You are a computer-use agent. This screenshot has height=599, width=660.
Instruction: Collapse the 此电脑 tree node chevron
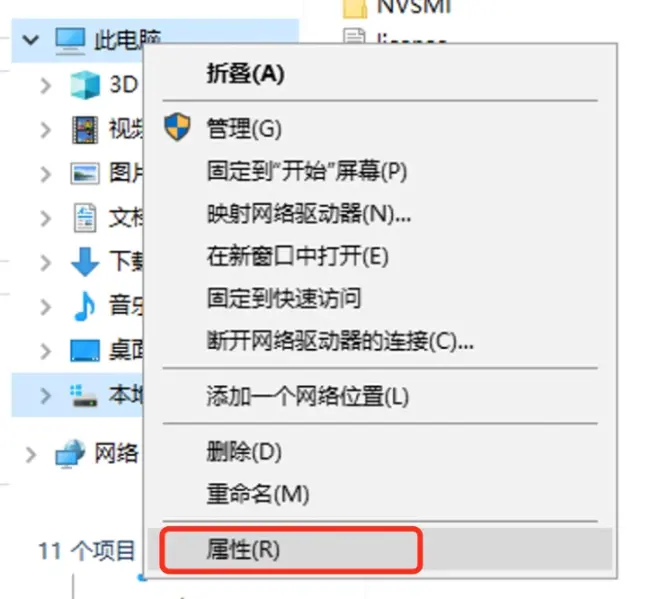[x=31, y=40]
